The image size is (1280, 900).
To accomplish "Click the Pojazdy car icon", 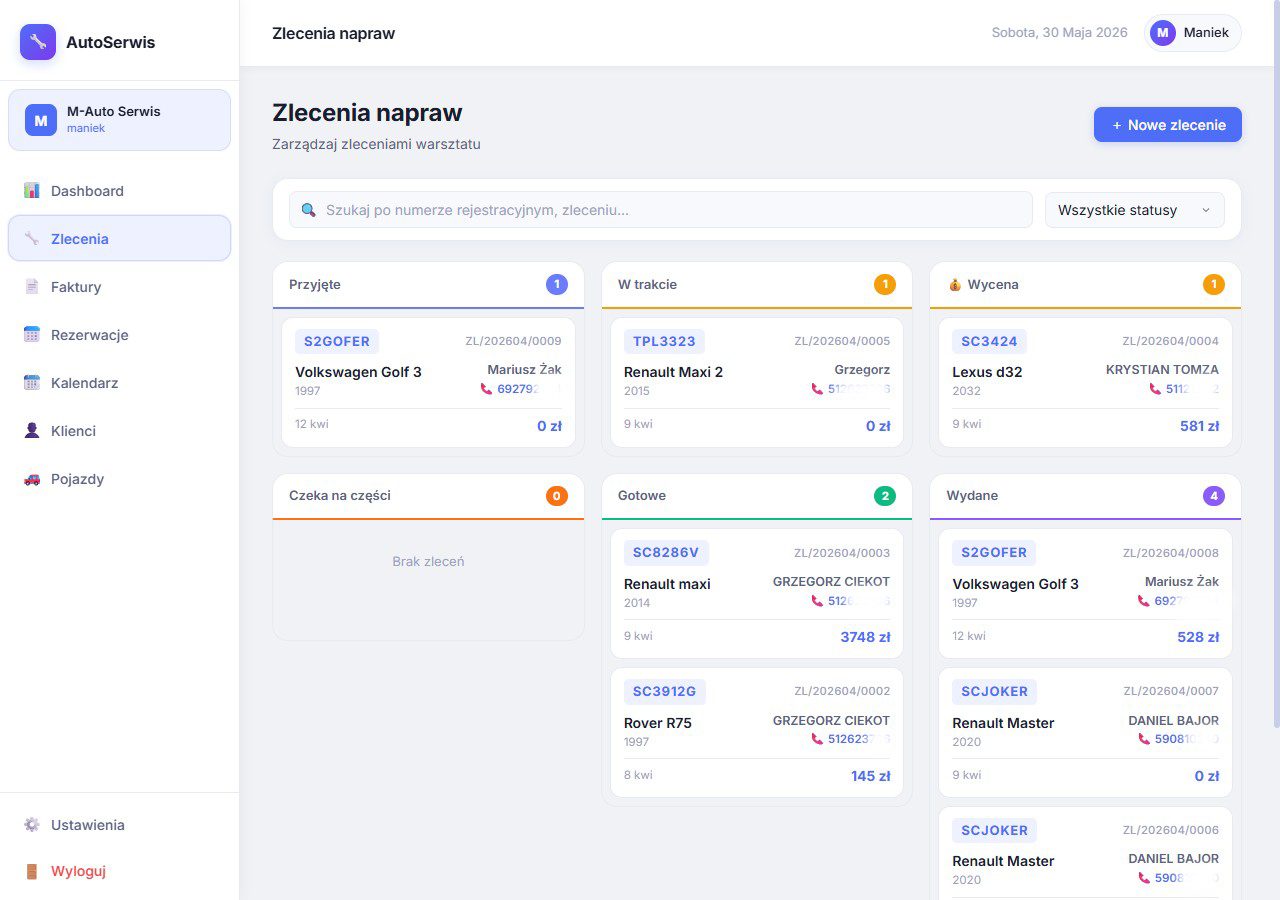I will [32, 479].
